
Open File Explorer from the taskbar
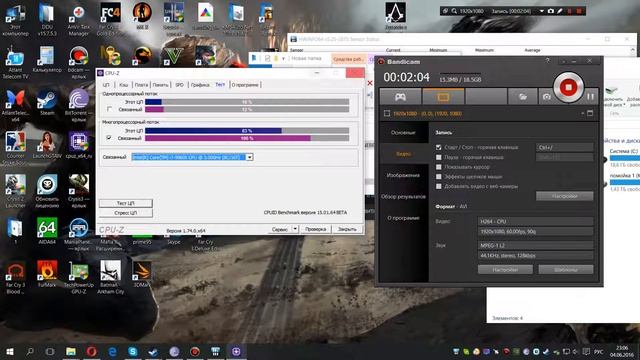[71, 351]
